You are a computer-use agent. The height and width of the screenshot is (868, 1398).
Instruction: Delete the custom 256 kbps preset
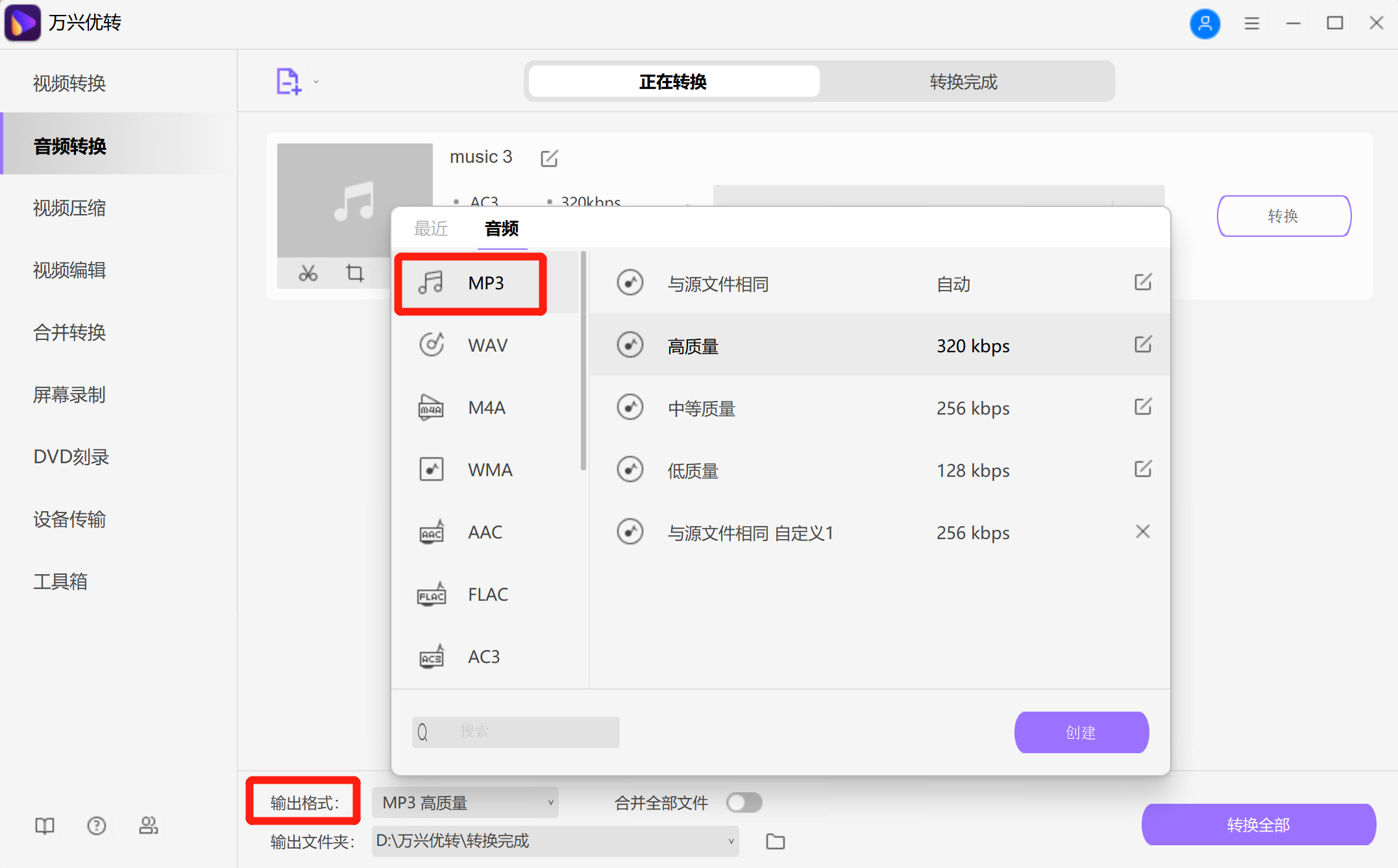[1142, 531]
